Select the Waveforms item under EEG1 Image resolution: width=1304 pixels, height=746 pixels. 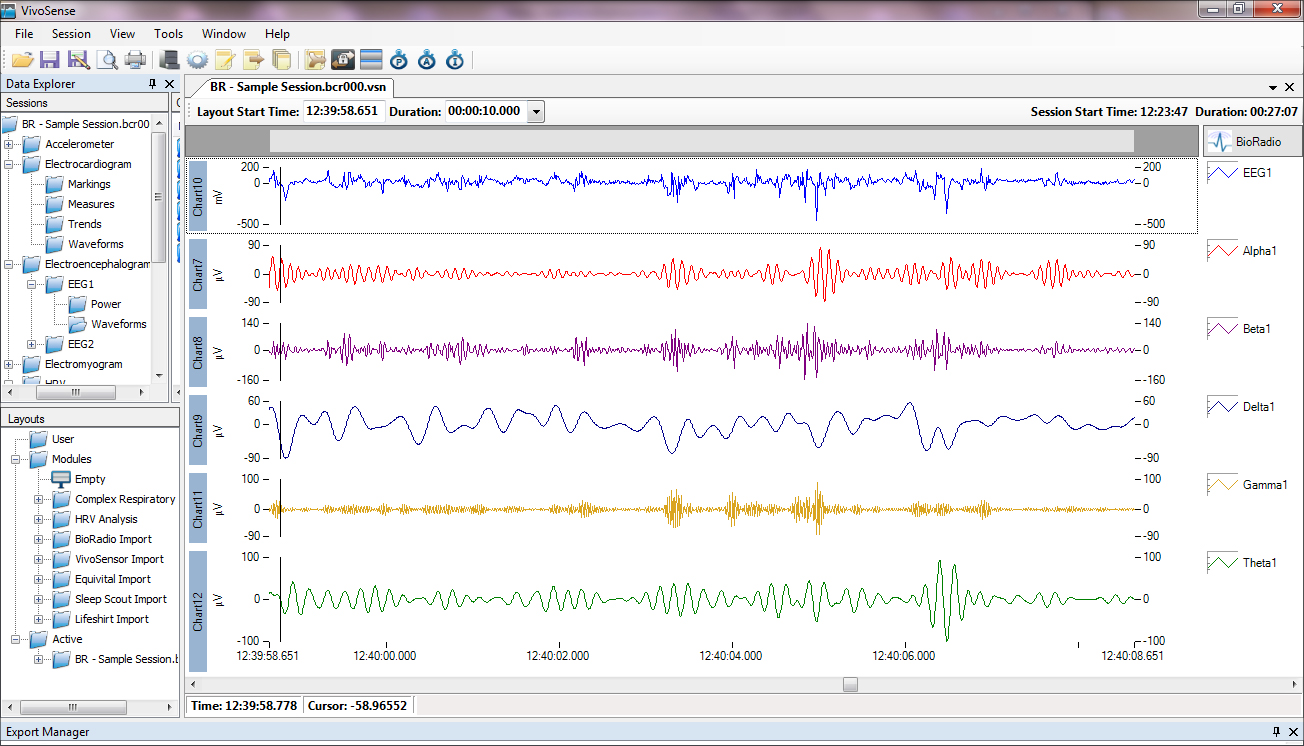[x=118, y=324]
